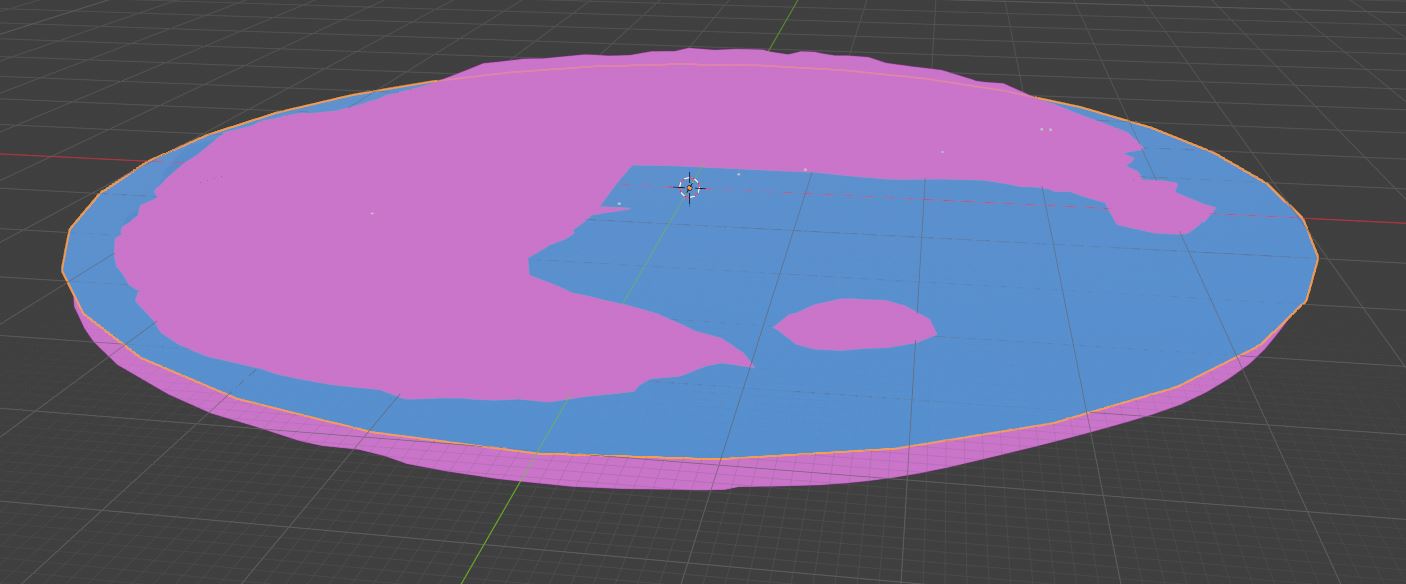
Task: Select the small pink oval island on disc
Action: click(855, 324)
